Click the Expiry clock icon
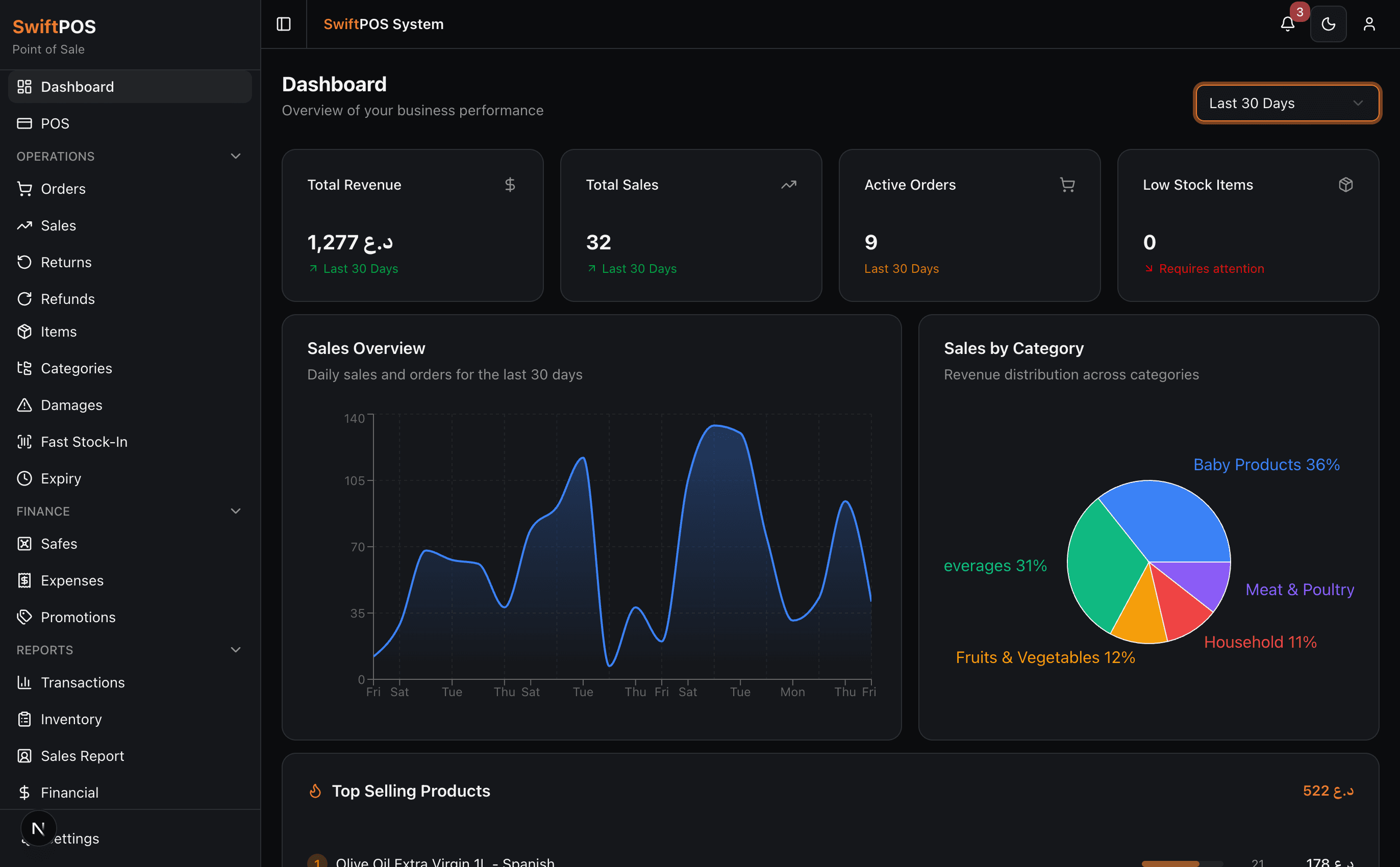Viewport: 1400px width, 867px height. point(24,478)
